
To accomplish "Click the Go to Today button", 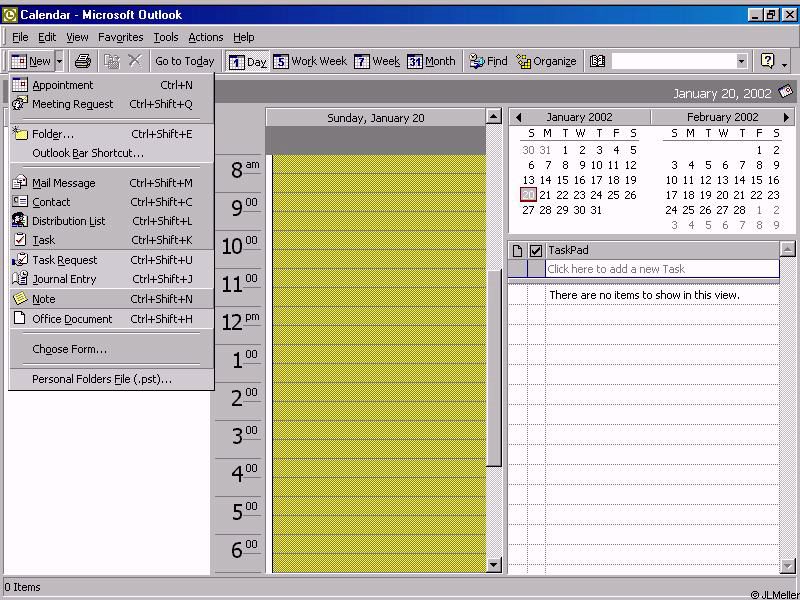I will tap(184, 61).
